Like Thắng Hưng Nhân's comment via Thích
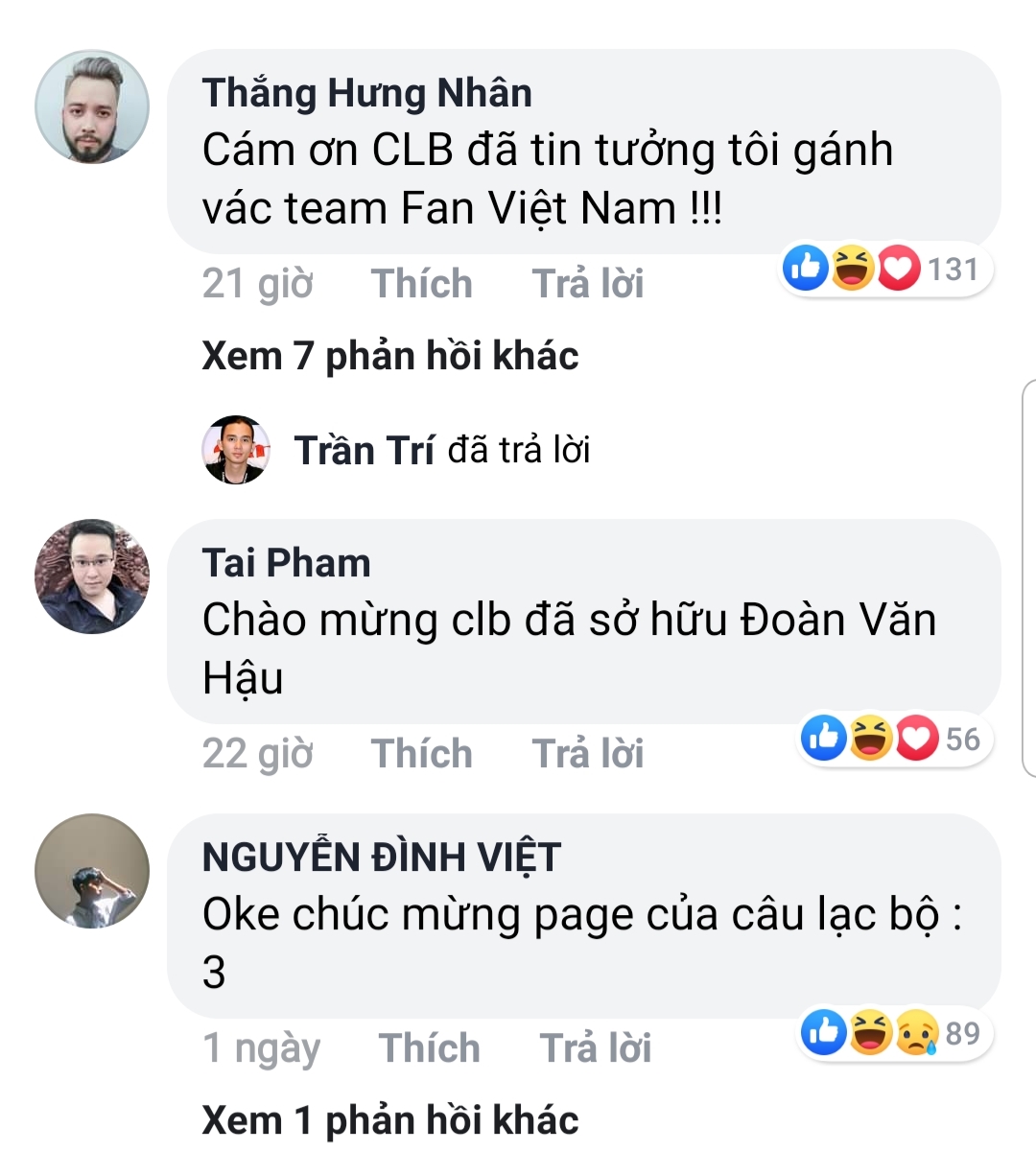 tap(422, 284)
